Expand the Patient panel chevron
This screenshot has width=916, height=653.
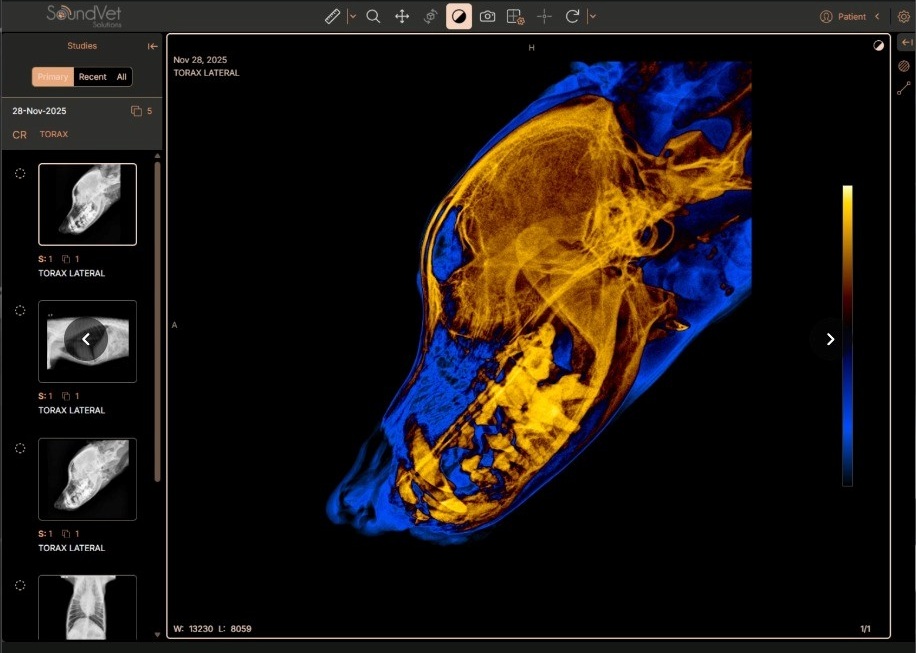877,16
